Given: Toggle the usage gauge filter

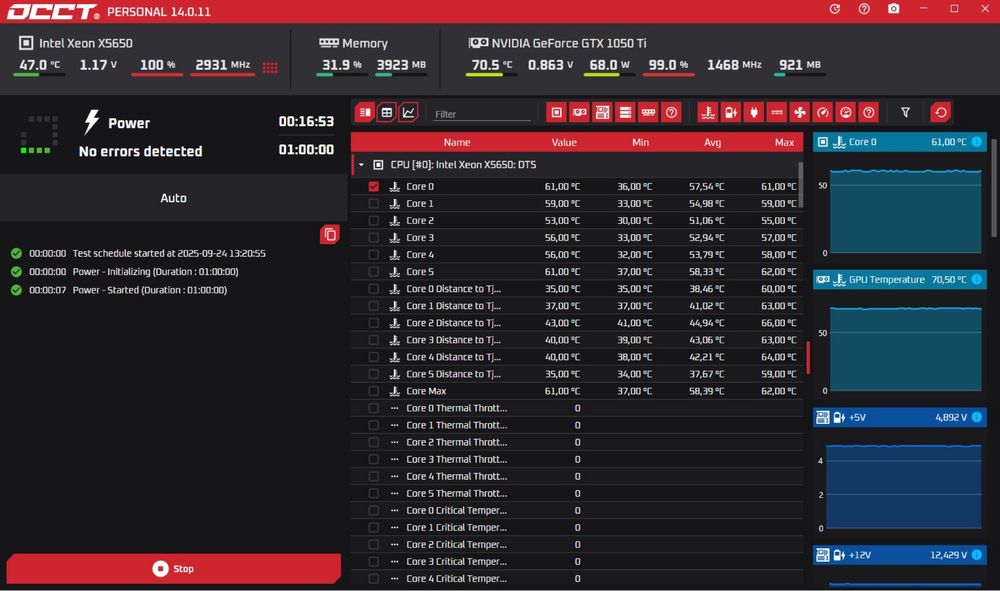Looking at the screenshot, I should click(846, 113).
